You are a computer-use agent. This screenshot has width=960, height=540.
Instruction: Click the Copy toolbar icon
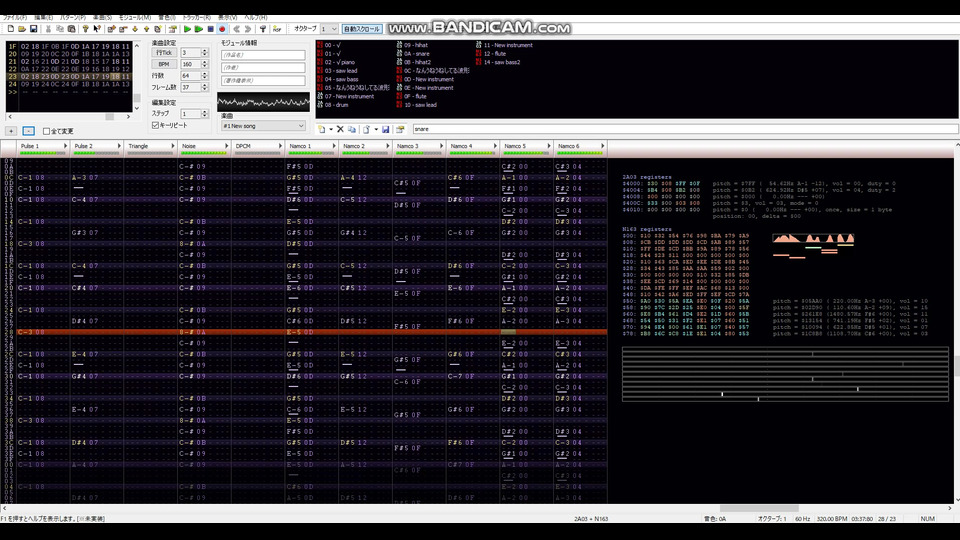coord(59,29)
